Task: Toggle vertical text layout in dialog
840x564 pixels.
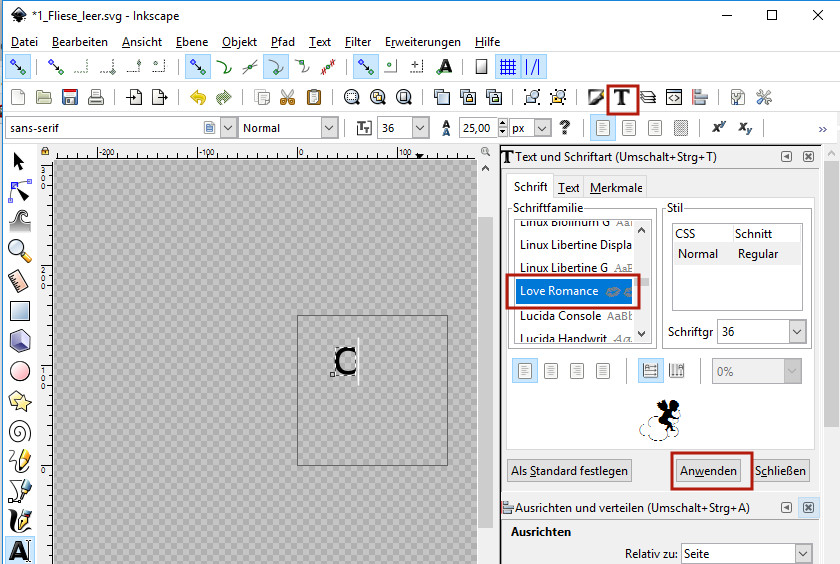Action: pyautogui.click(x=677, y=371)
